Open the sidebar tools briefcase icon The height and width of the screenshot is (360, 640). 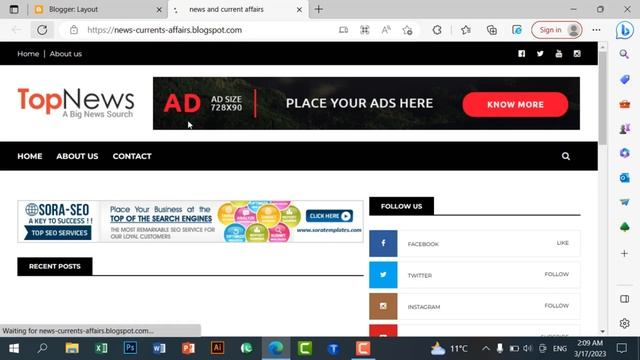pos(624,104)
